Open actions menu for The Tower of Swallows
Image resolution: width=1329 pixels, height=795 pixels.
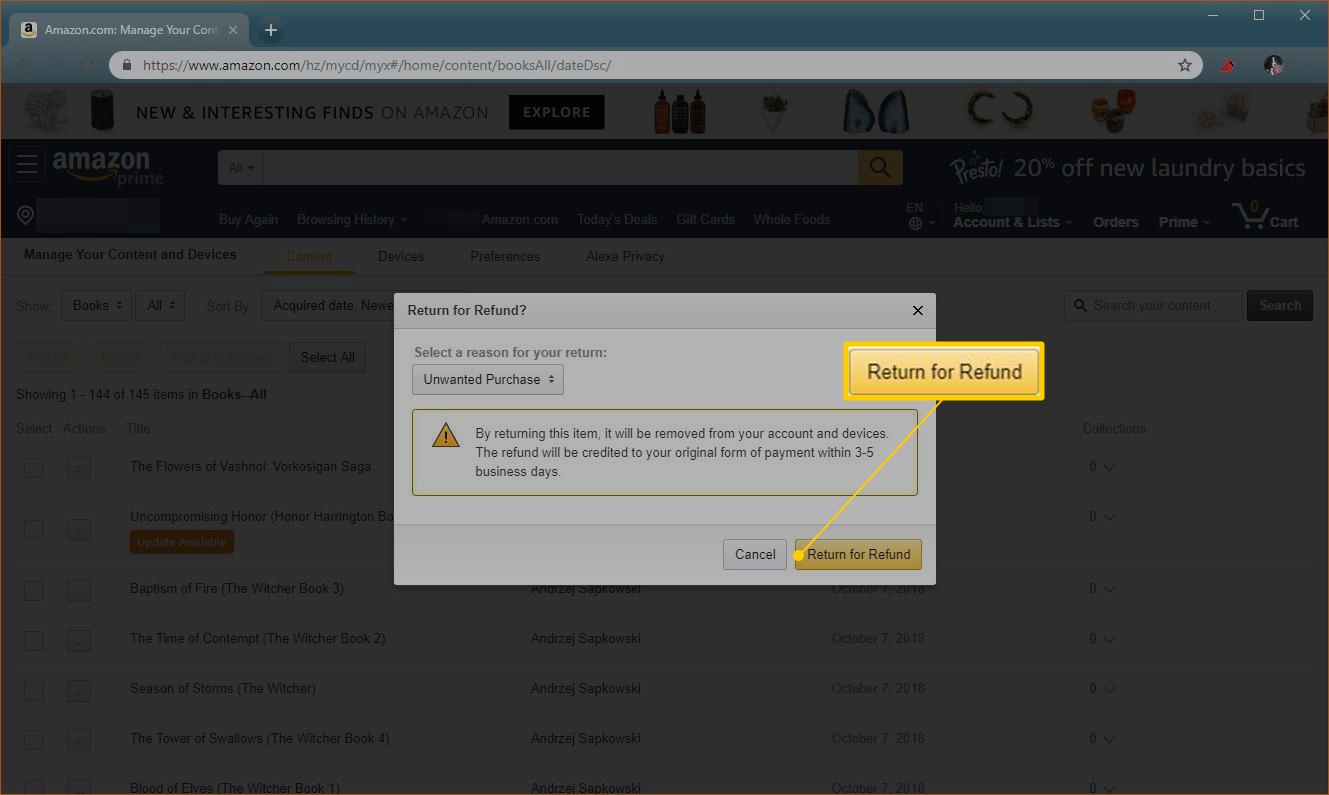(x=79, y=740)
